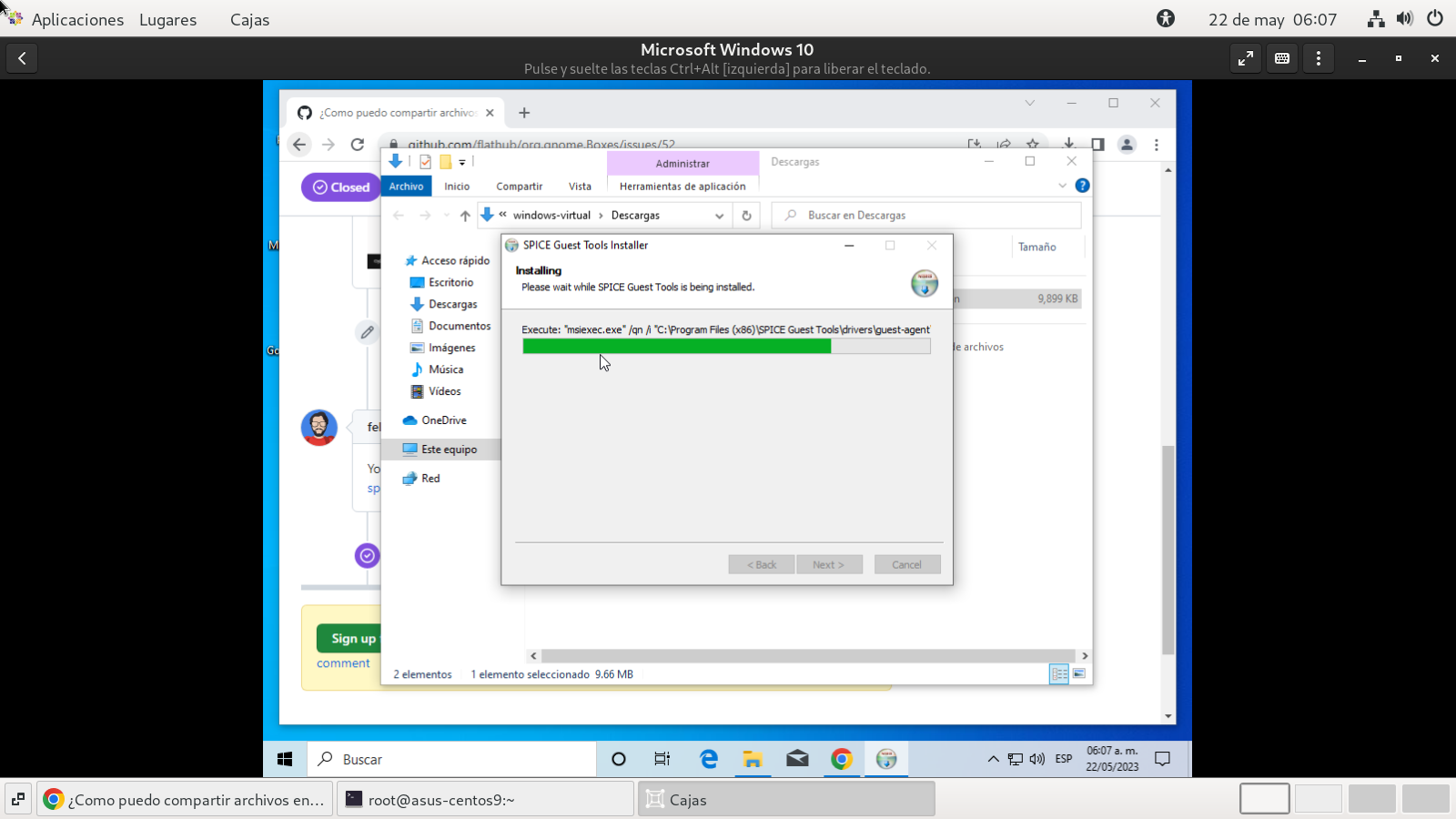Open the Vista ribbon tab
Image resolution: width=1456 pixels, height=819 pixels.
tap(580, 187)
